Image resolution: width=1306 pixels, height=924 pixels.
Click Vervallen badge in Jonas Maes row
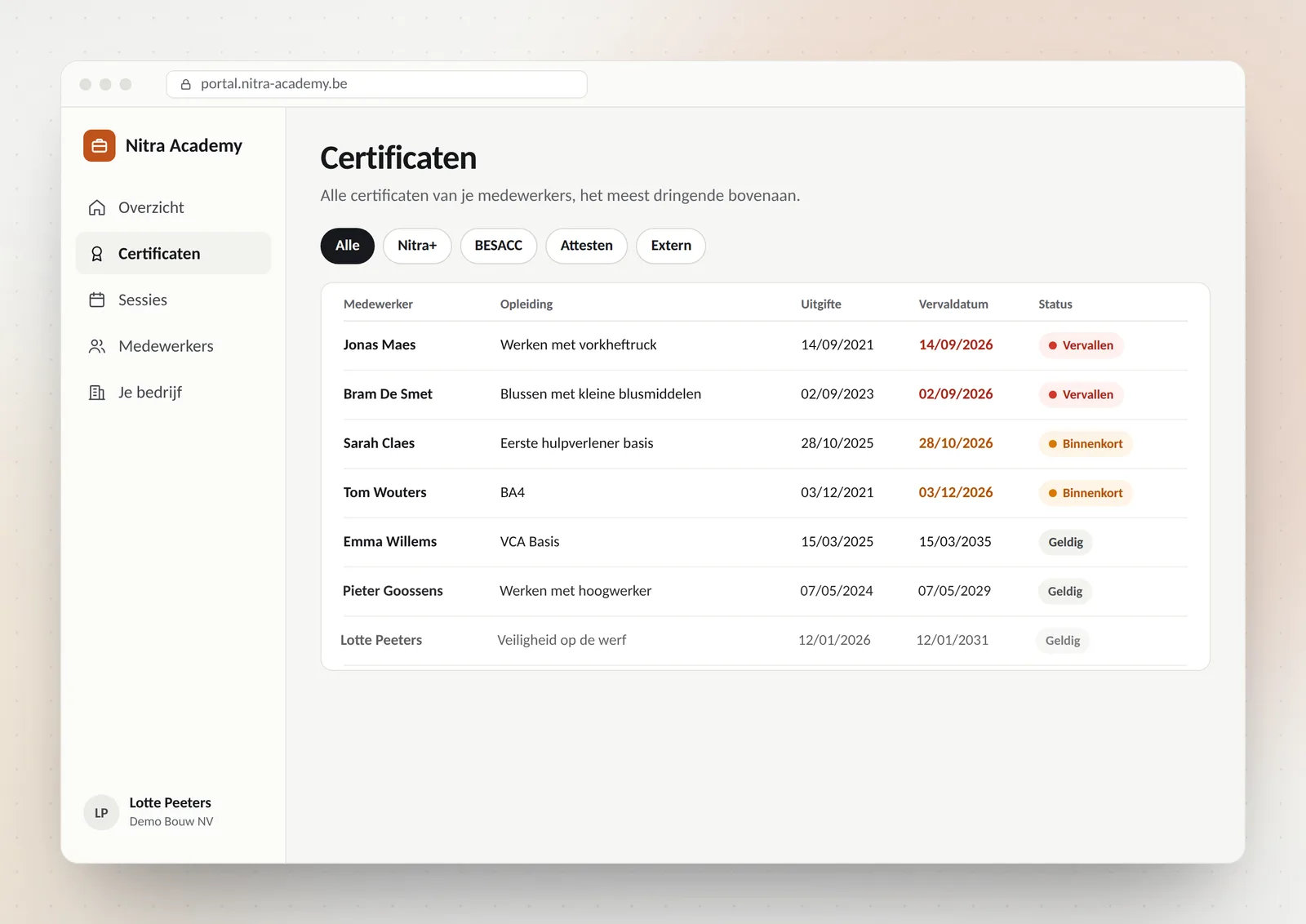tap(1081, 345)
